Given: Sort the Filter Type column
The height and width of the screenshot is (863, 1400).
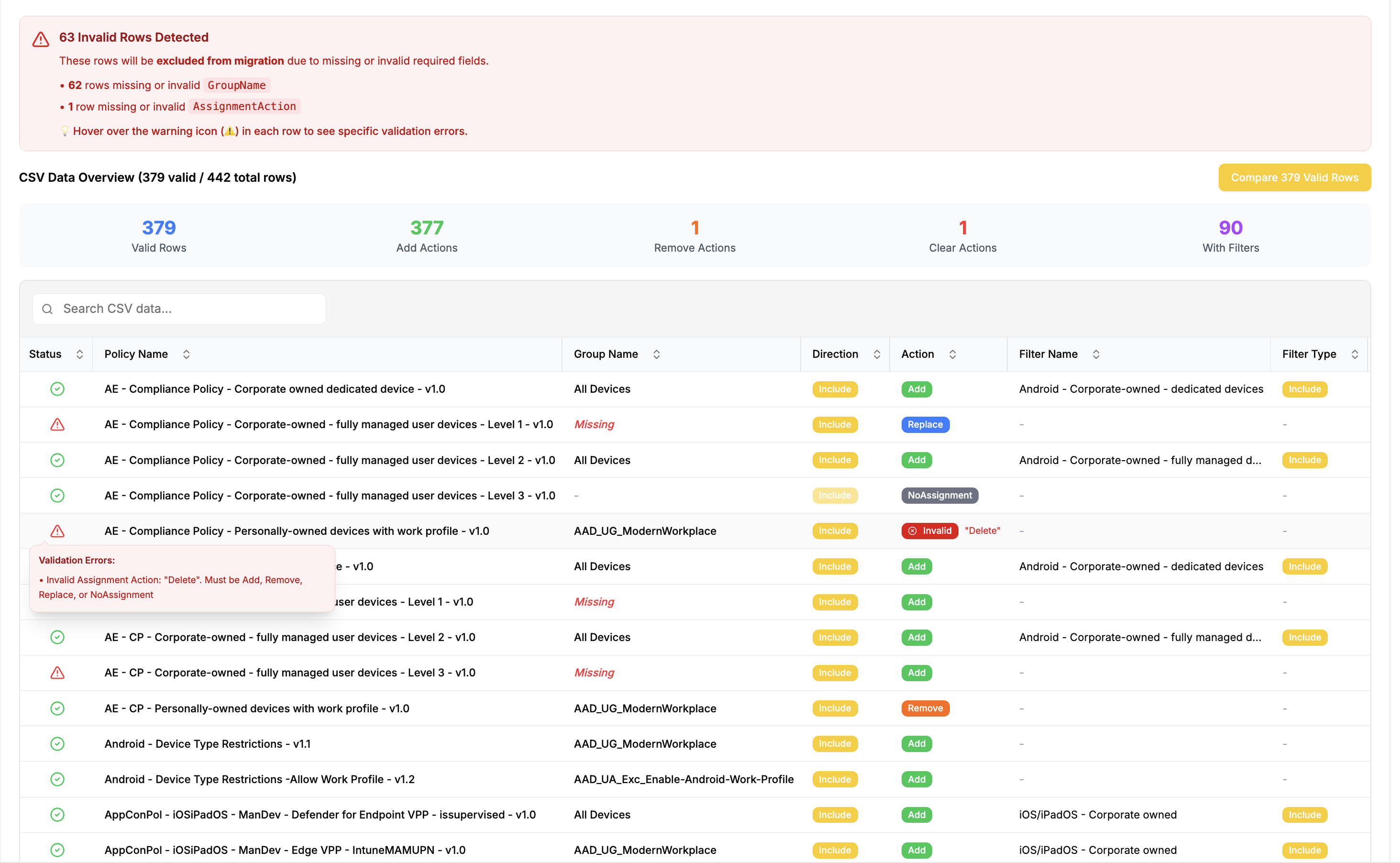Looking at the screenshot, I should pos(1356,354).
